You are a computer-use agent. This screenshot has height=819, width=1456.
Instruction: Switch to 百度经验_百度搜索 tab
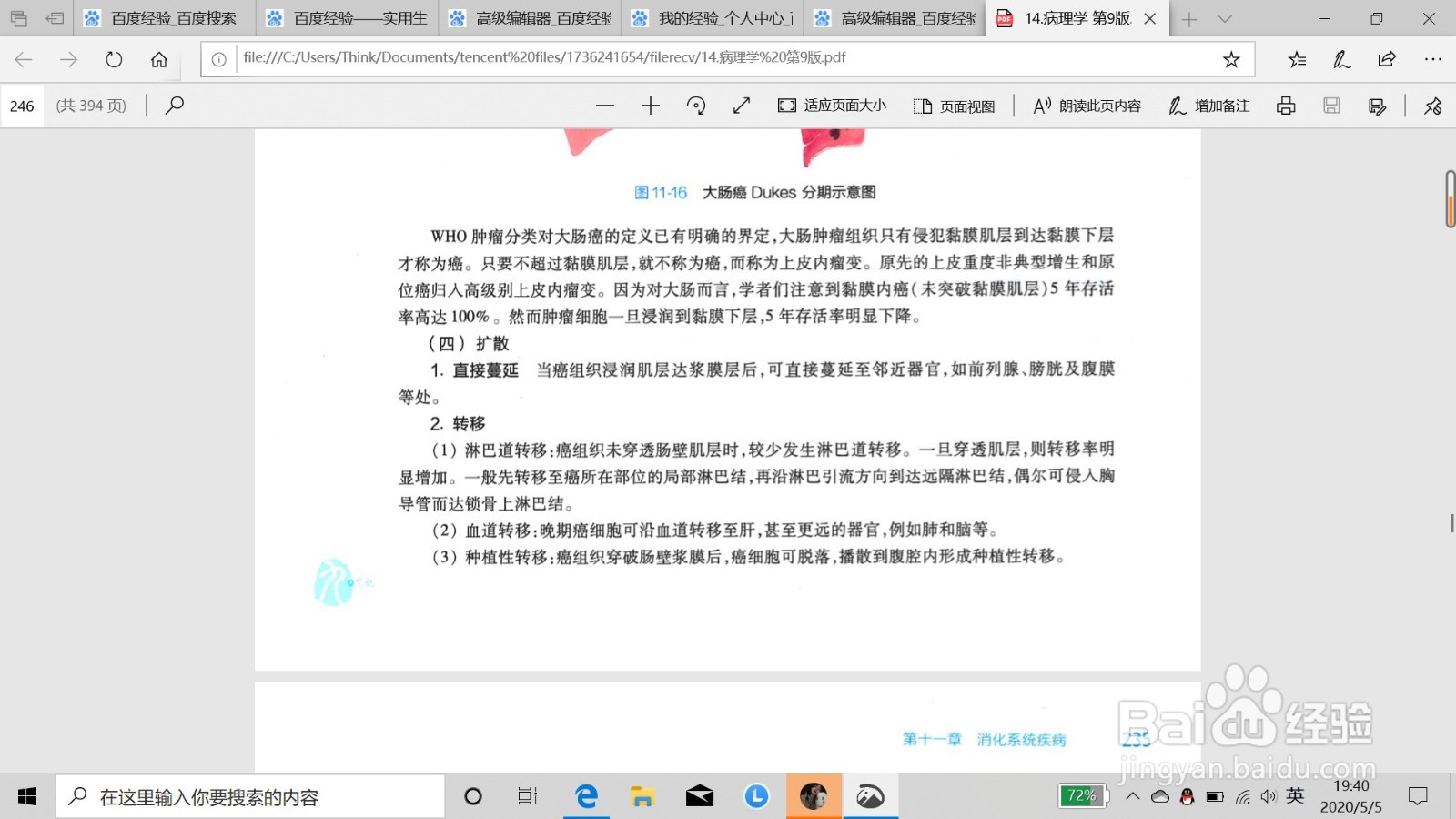164,18
